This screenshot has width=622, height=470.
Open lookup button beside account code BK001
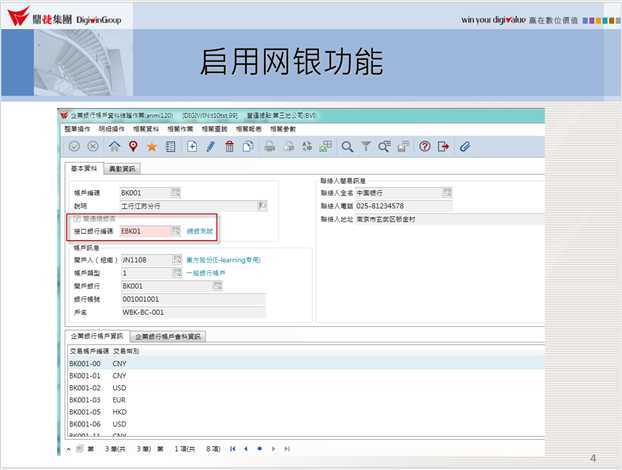[x=175, y=193]
